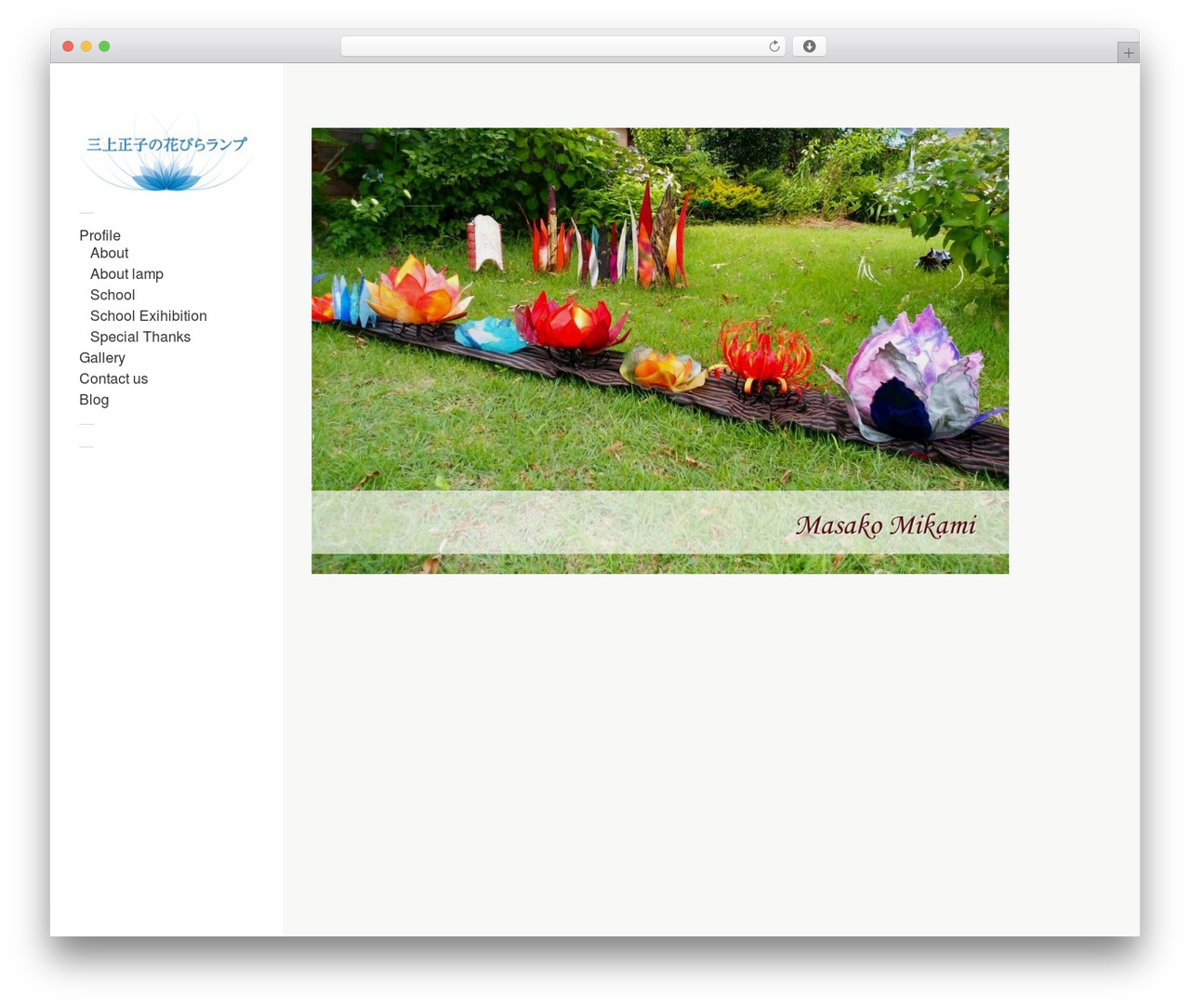Go to the About page
The width and height of the screenshot is (1190, 1008).
tap(109, 253)
